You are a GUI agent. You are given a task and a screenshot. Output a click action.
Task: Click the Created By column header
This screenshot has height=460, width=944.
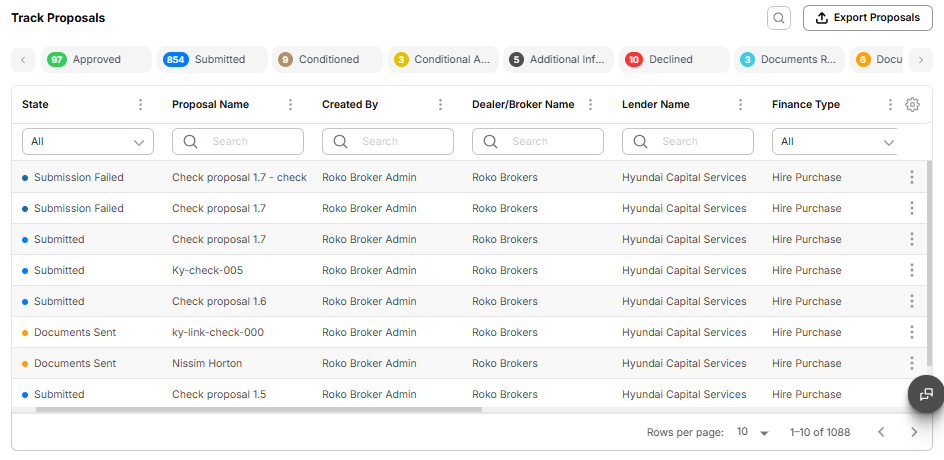350,105
